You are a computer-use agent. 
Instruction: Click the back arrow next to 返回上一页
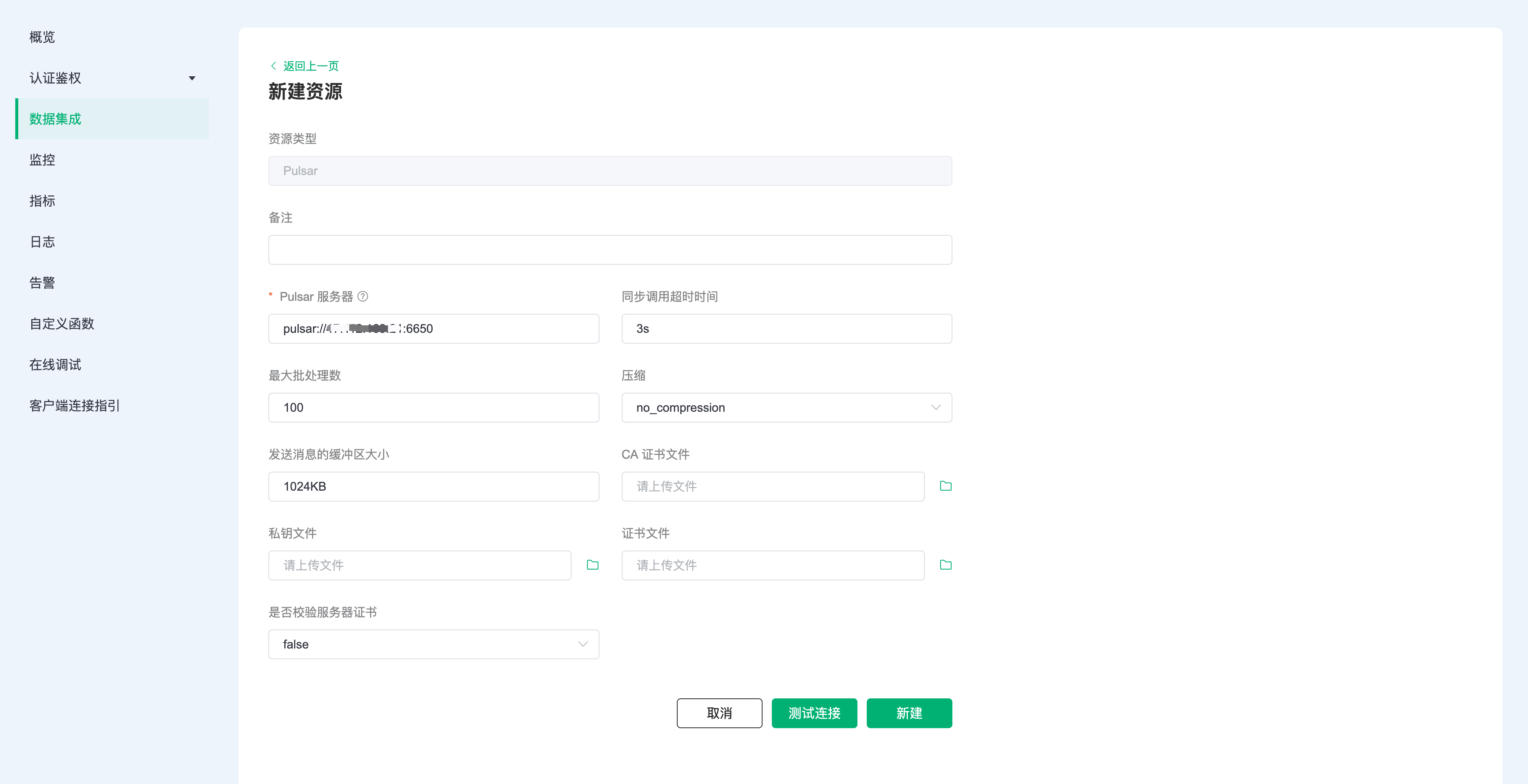[x=273, y=65]
